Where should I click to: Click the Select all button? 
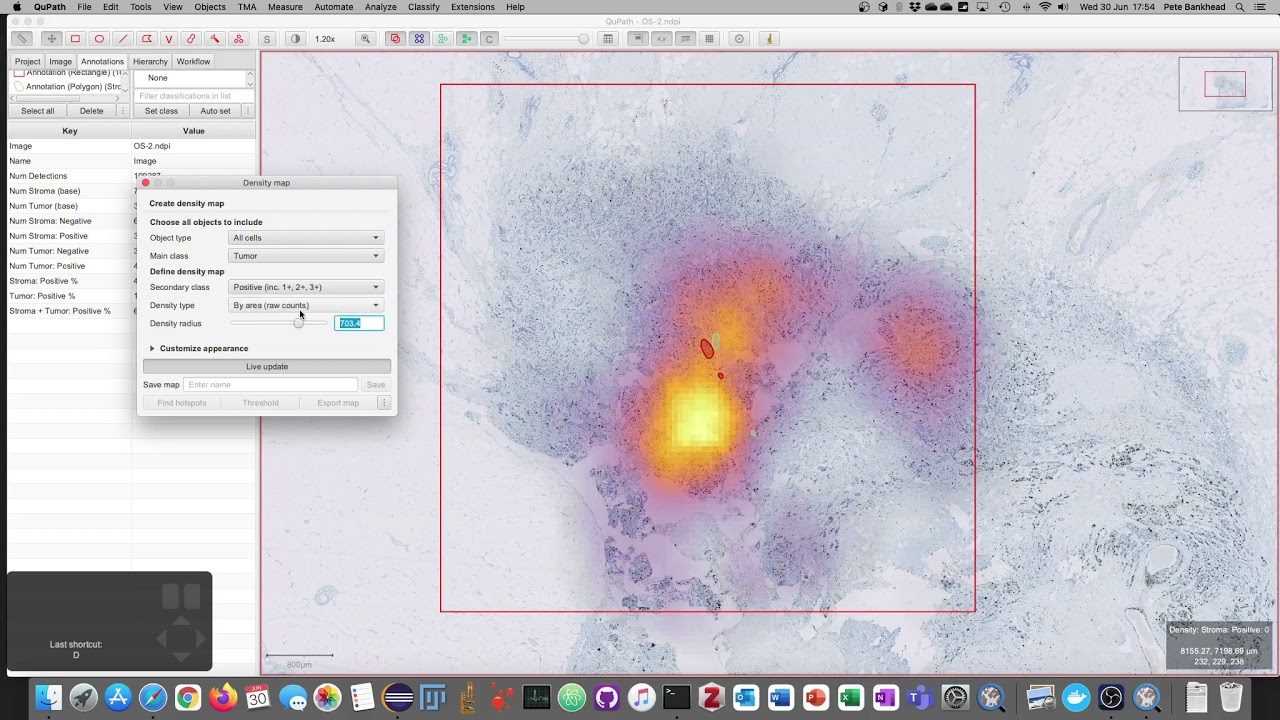pyautogui.click(x=38, y=111)
